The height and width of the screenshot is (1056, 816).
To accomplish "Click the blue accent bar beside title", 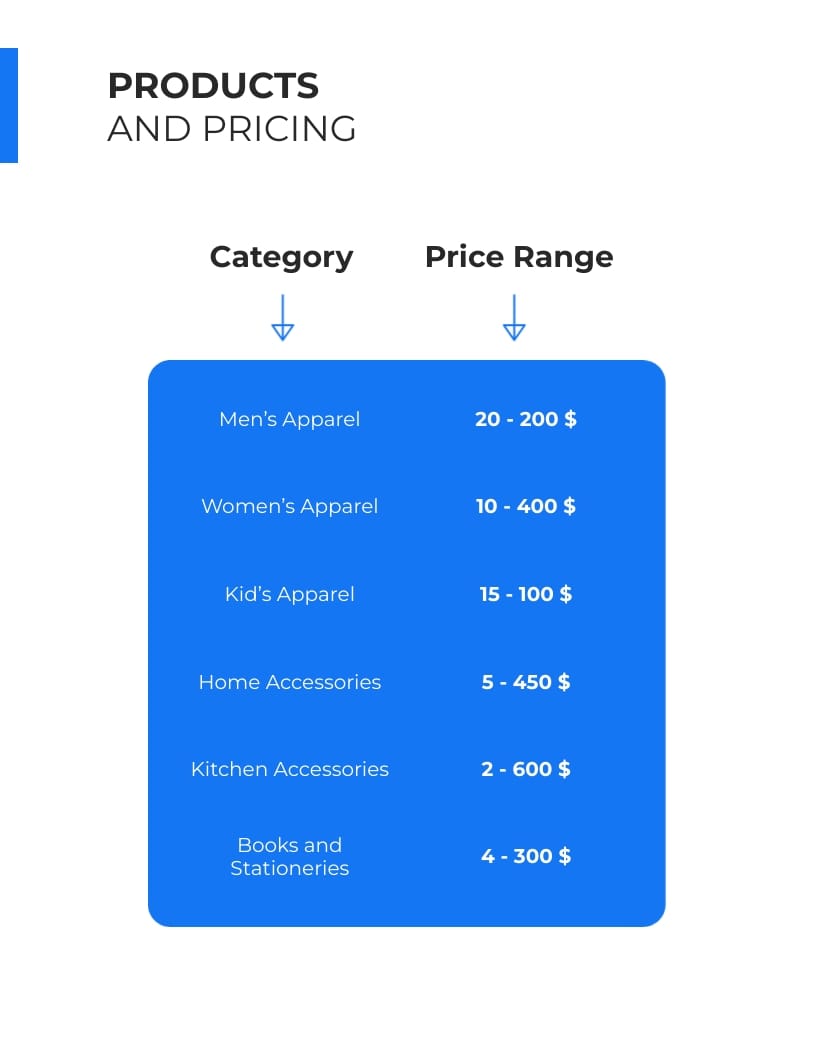I will pyautogui.click(x=9, y=105).
